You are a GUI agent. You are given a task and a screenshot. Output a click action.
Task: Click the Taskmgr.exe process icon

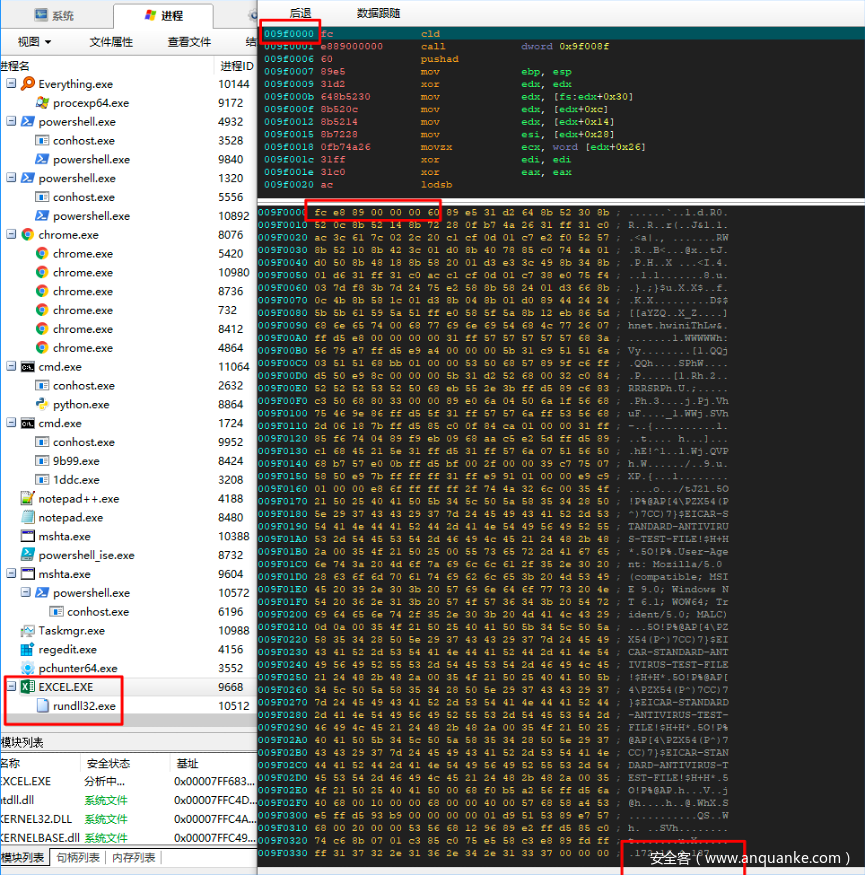coord(28,630)
